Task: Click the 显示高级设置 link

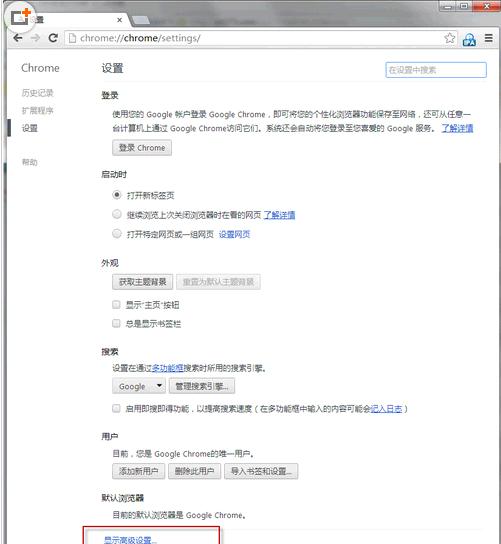Action: tap(130, 540)
